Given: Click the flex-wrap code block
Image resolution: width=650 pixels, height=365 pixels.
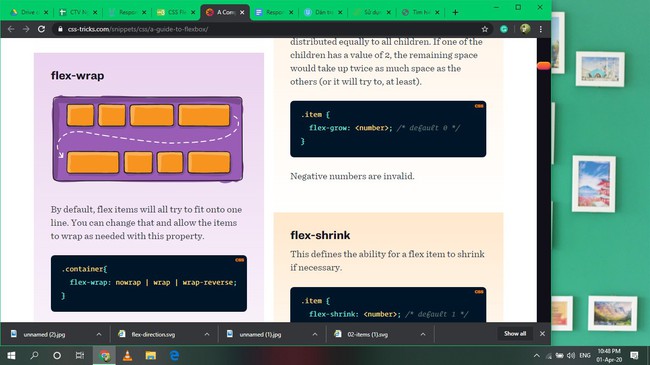Looking at the screenshot, I should [x=149, y=283].
